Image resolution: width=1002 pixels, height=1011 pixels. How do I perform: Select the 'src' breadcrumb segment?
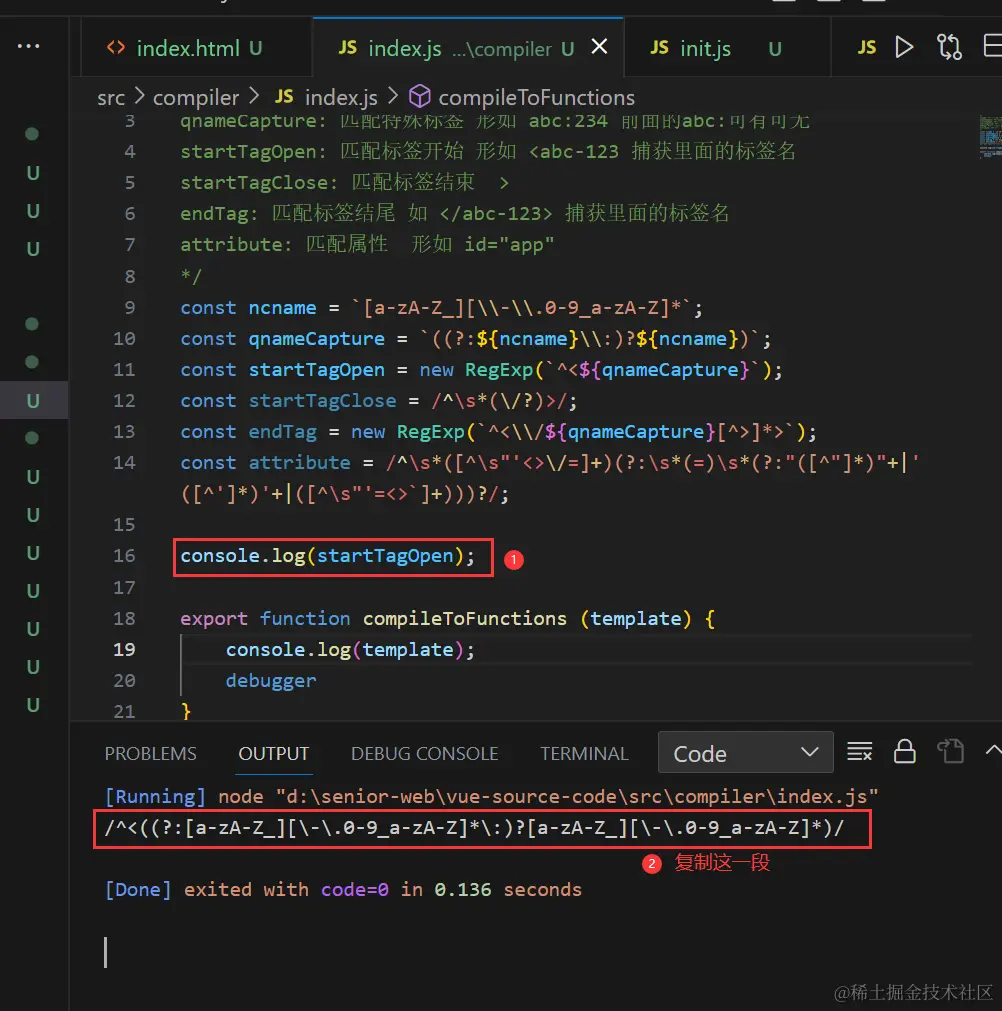(x=111, y=97)
